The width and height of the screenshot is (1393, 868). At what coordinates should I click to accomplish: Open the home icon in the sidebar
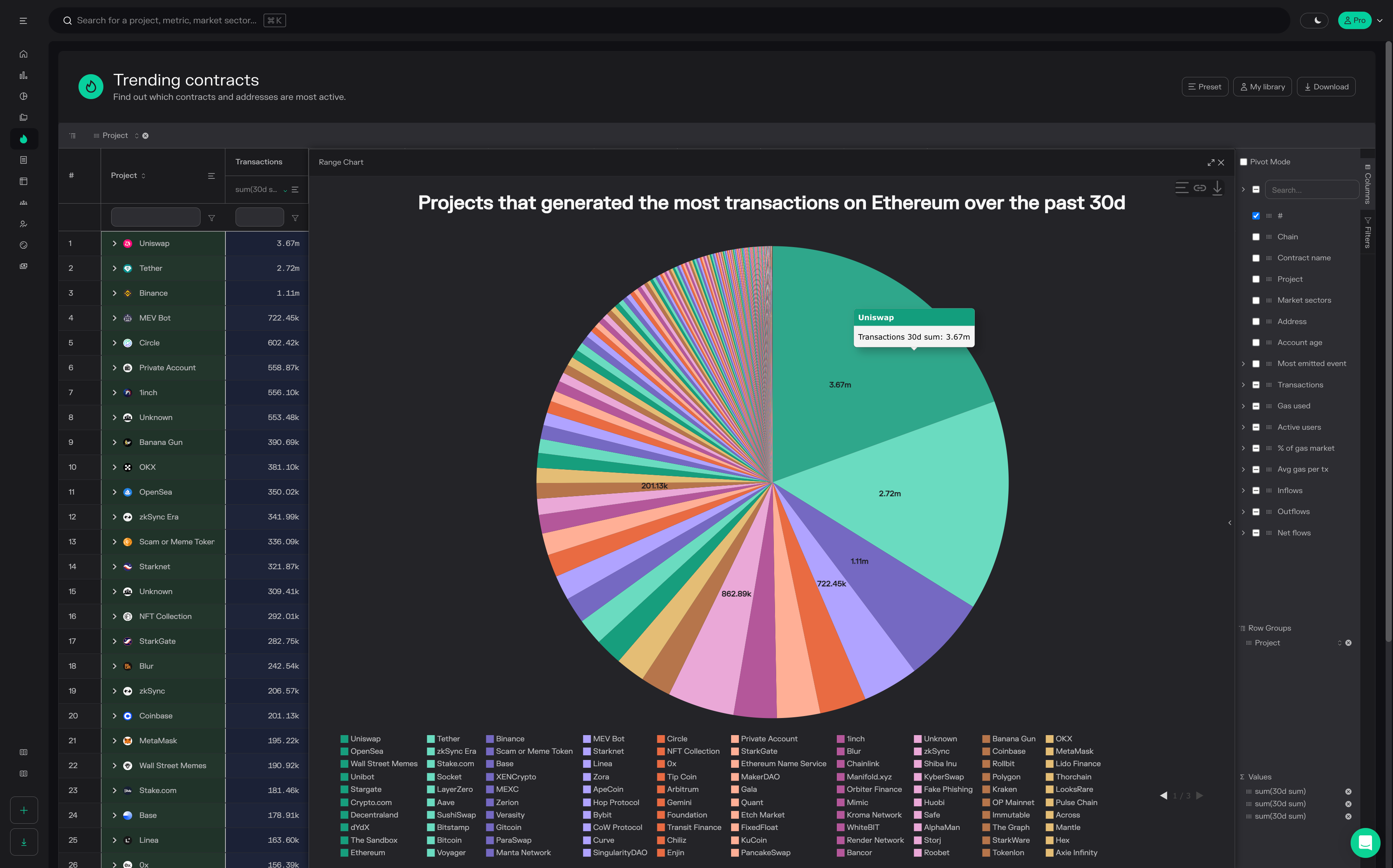tap(24, 54)
